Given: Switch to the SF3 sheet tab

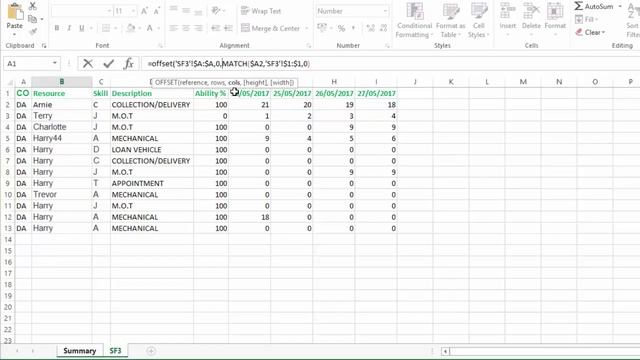Looking at the screenshot, I should point(115,351).
